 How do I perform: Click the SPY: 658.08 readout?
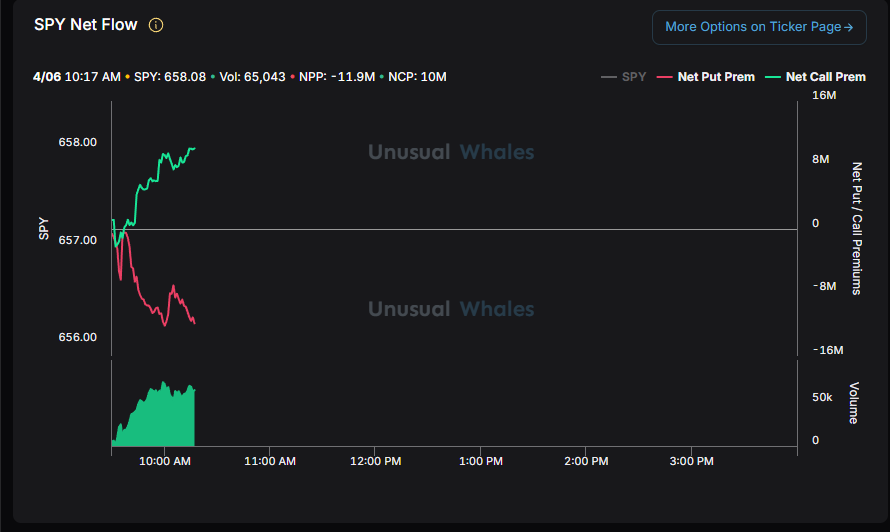[170, 77]
